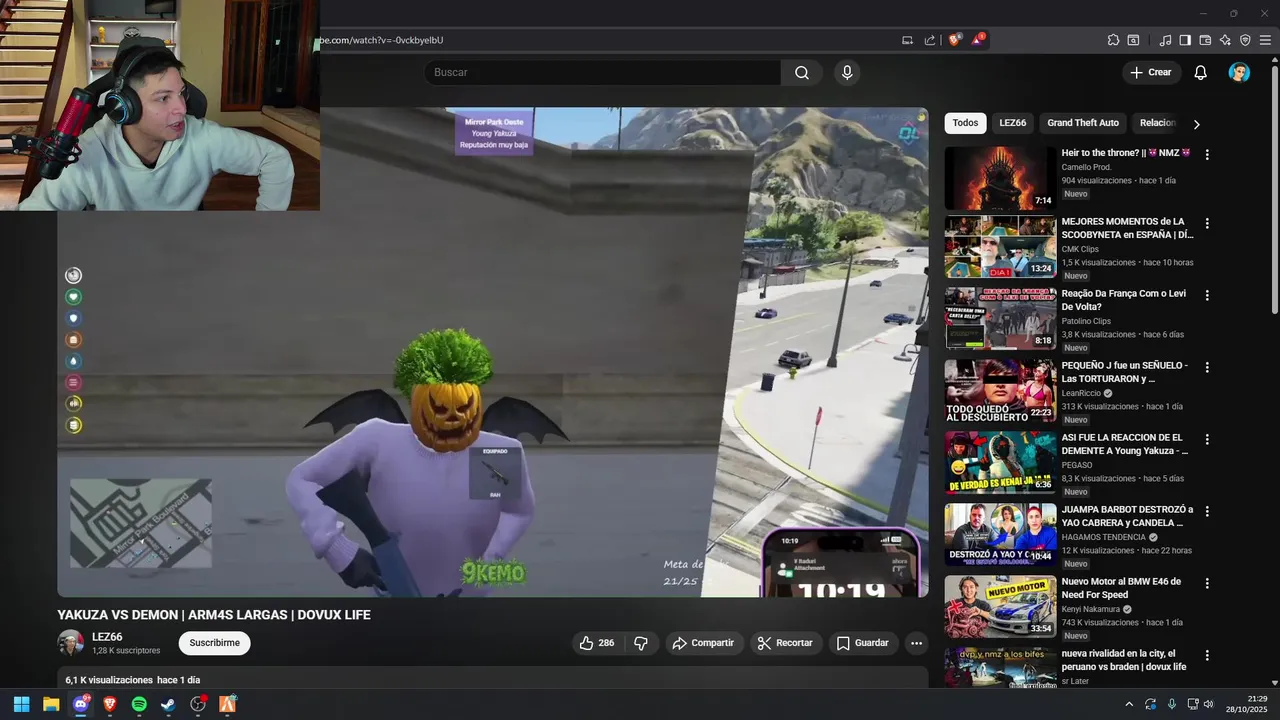
Task: Open 'Heir to the throne?' video thumbnail
Action: coord(1000,178)
